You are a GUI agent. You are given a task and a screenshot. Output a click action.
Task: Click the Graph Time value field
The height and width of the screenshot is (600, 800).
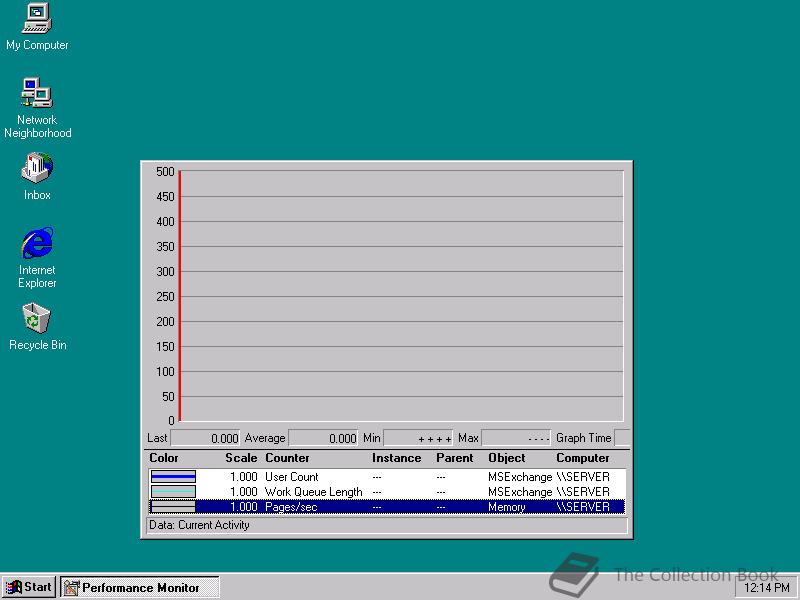pyautogui.click(x=622, y=438)
